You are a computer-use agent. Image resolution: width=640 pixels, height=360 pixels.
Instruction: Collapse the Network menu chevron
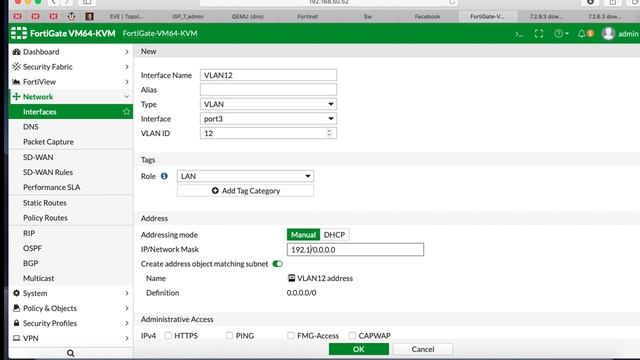[x=127, y=97]
